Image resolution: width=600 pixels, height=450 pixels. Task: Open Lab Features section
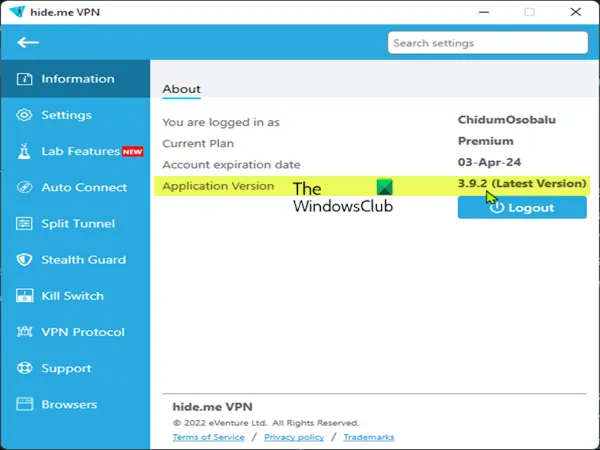[75, 151]
